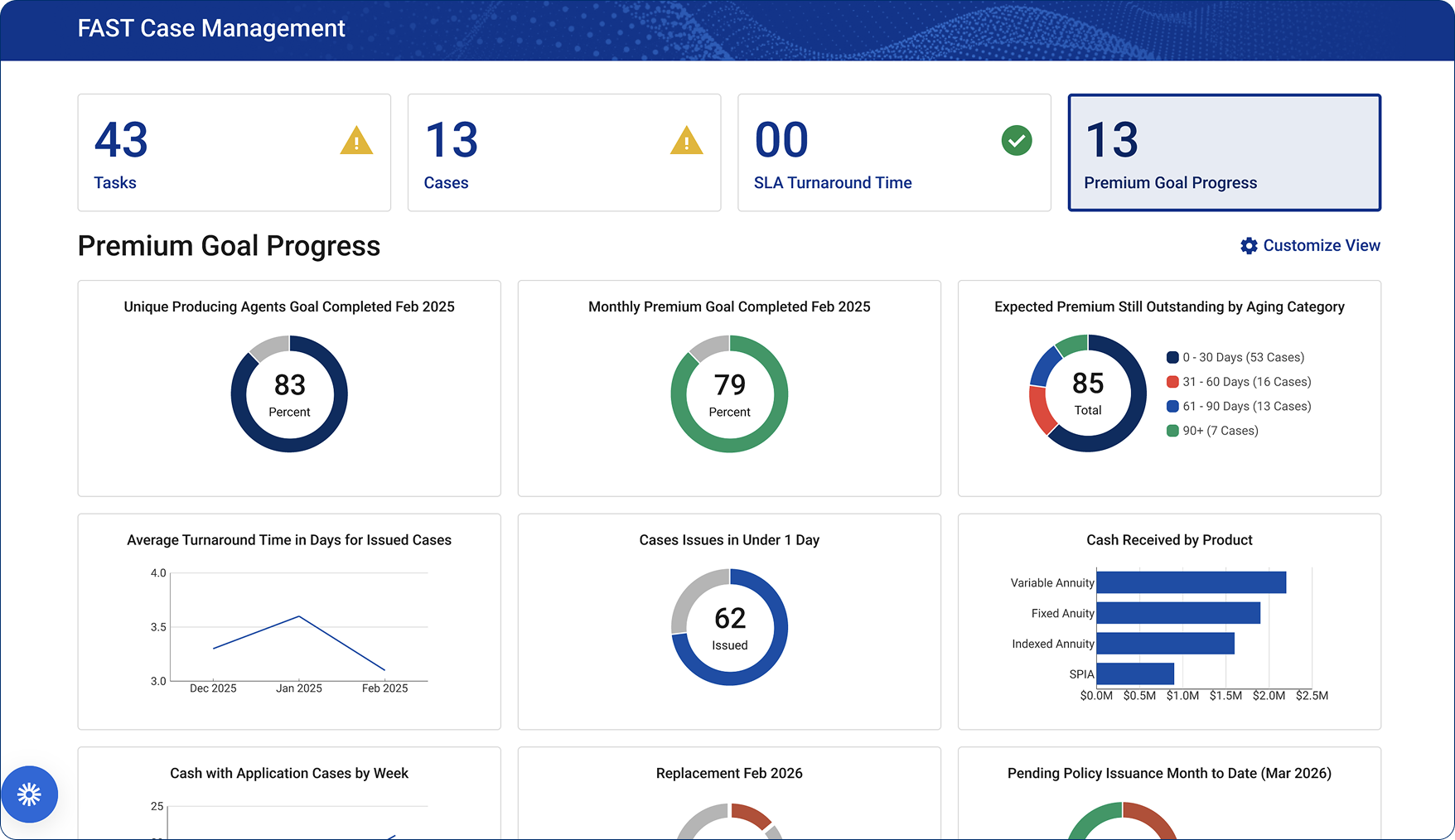Click the 31 - 60 Days legend swatch
Screen dimensions: 1455x840
coord(1172,382)
